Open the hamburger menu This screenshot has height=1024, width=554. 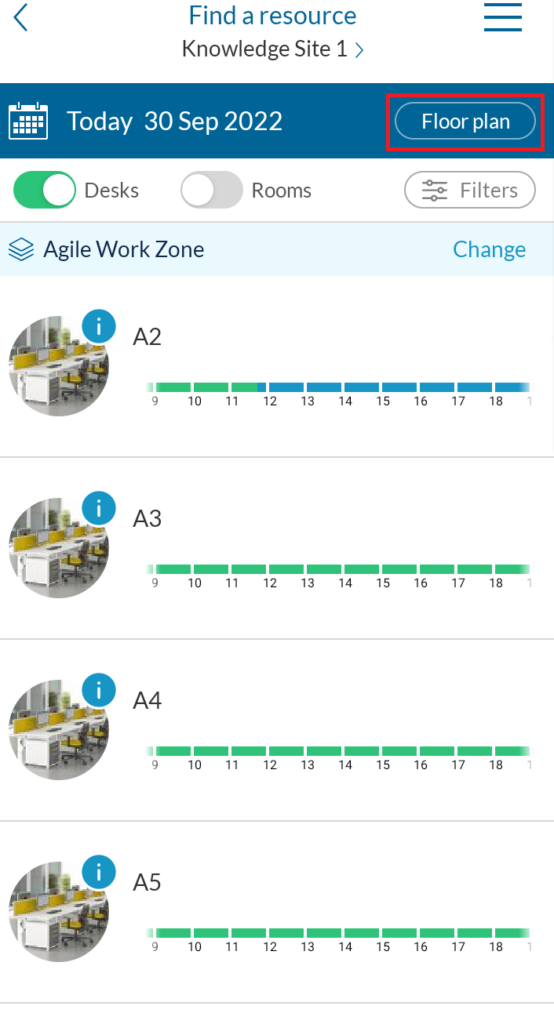(502, 17)
